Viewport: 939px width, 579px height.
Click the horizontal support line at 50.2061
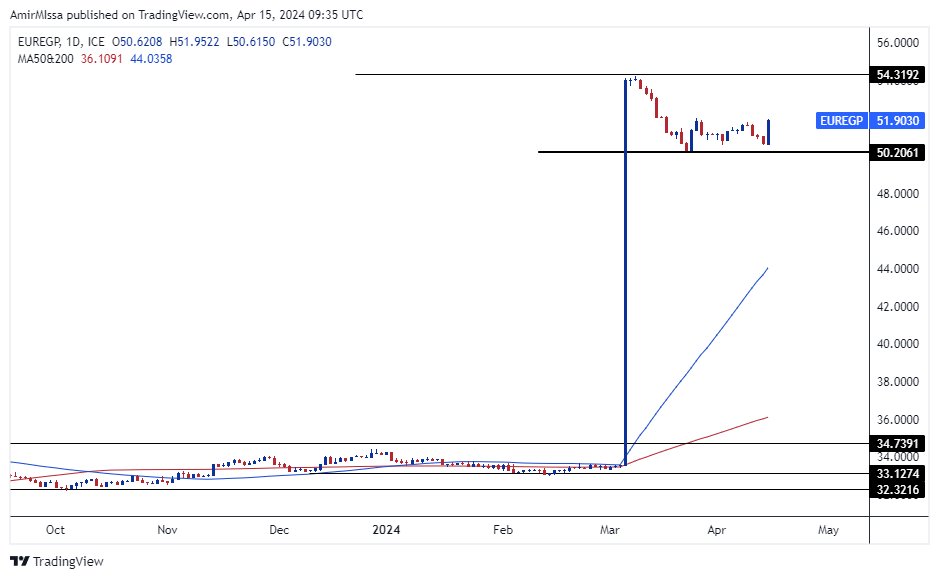(704, 151)
